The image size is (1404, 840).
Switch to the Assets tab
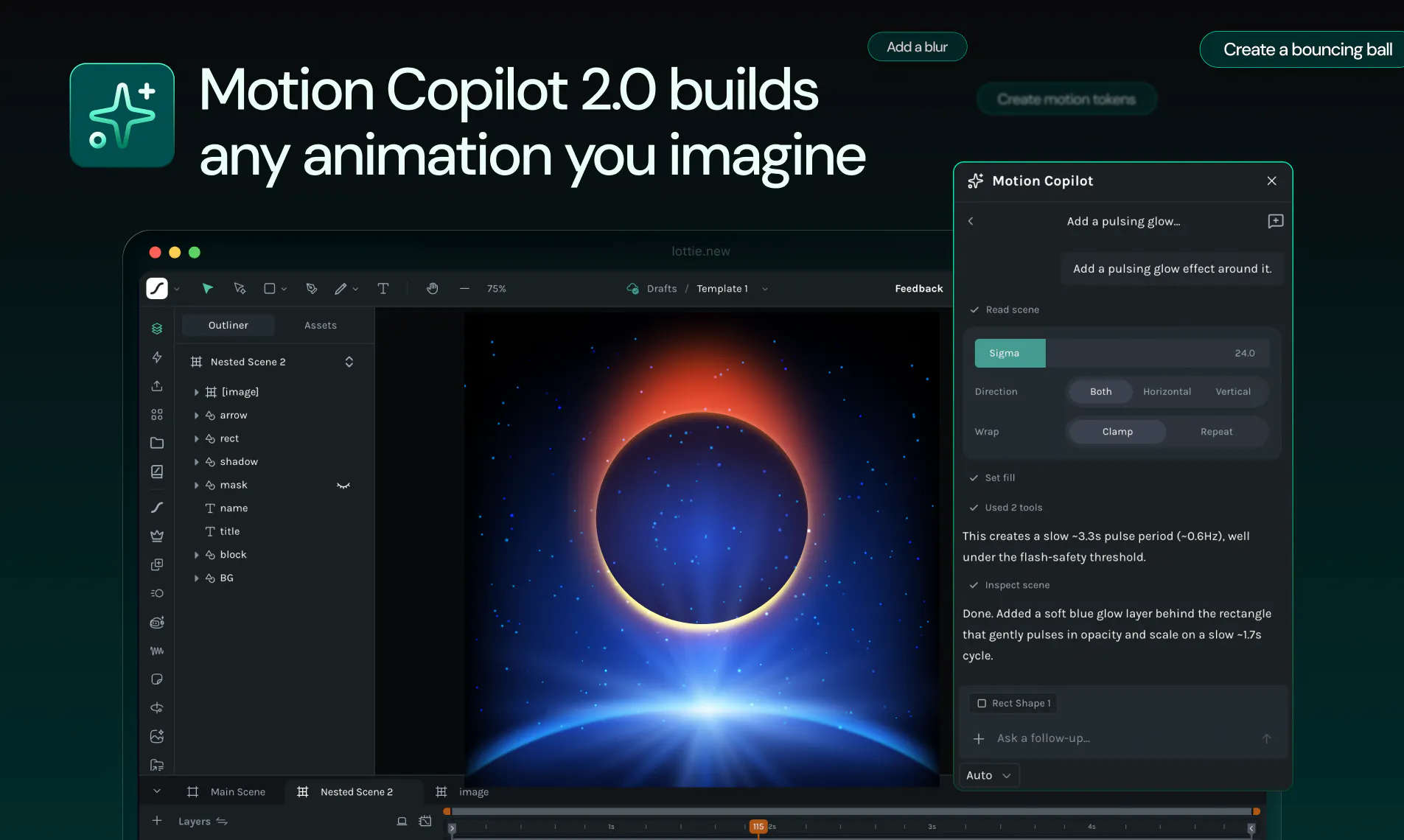[321, 325]
